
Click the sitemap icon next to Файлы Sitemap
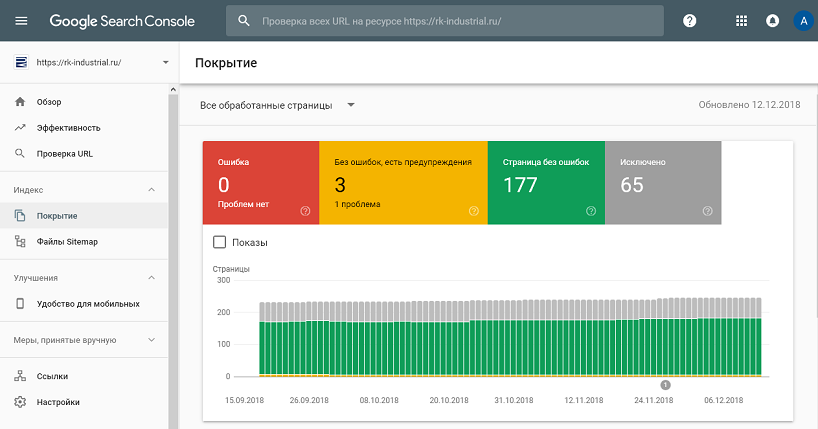point(20,241)
